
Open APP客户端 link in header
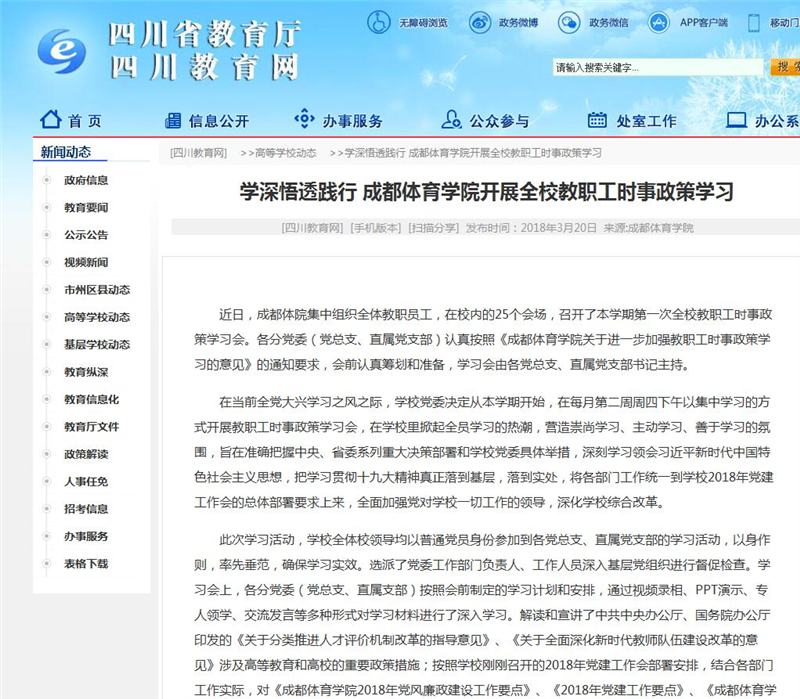(704, 23)
